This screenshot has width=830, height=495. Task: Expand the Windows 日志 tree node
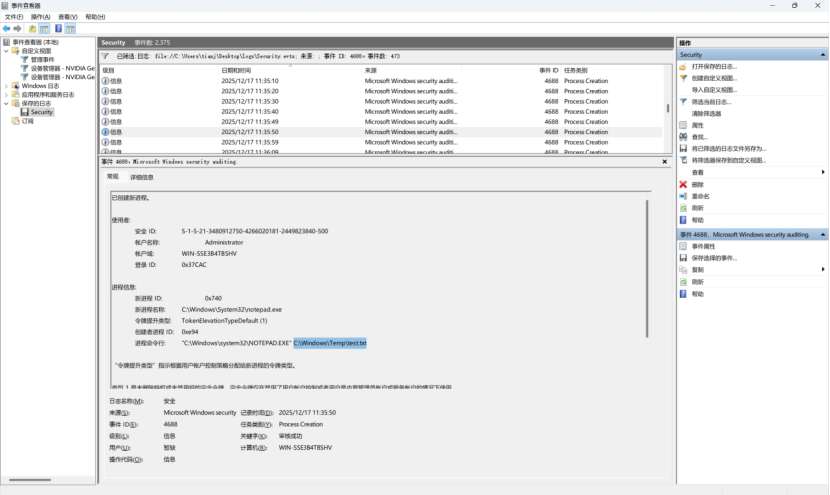pos(6,86)
